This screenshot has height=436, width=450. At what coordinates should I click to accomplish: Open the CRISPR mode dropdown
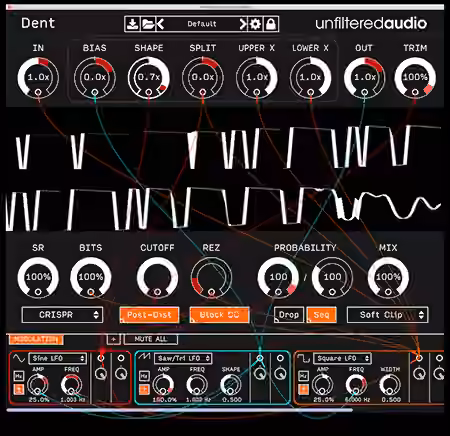(x=62, y=315)
